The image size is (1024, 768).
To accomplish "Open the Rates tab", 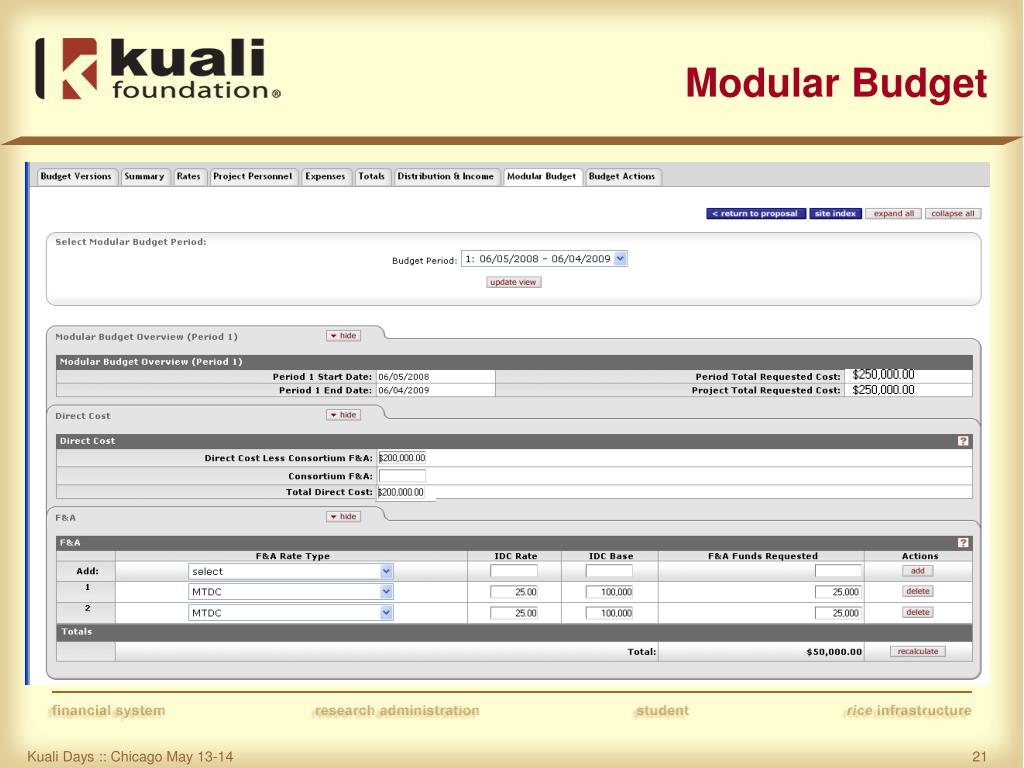I will pyautogui.click(x=189, y=176).
